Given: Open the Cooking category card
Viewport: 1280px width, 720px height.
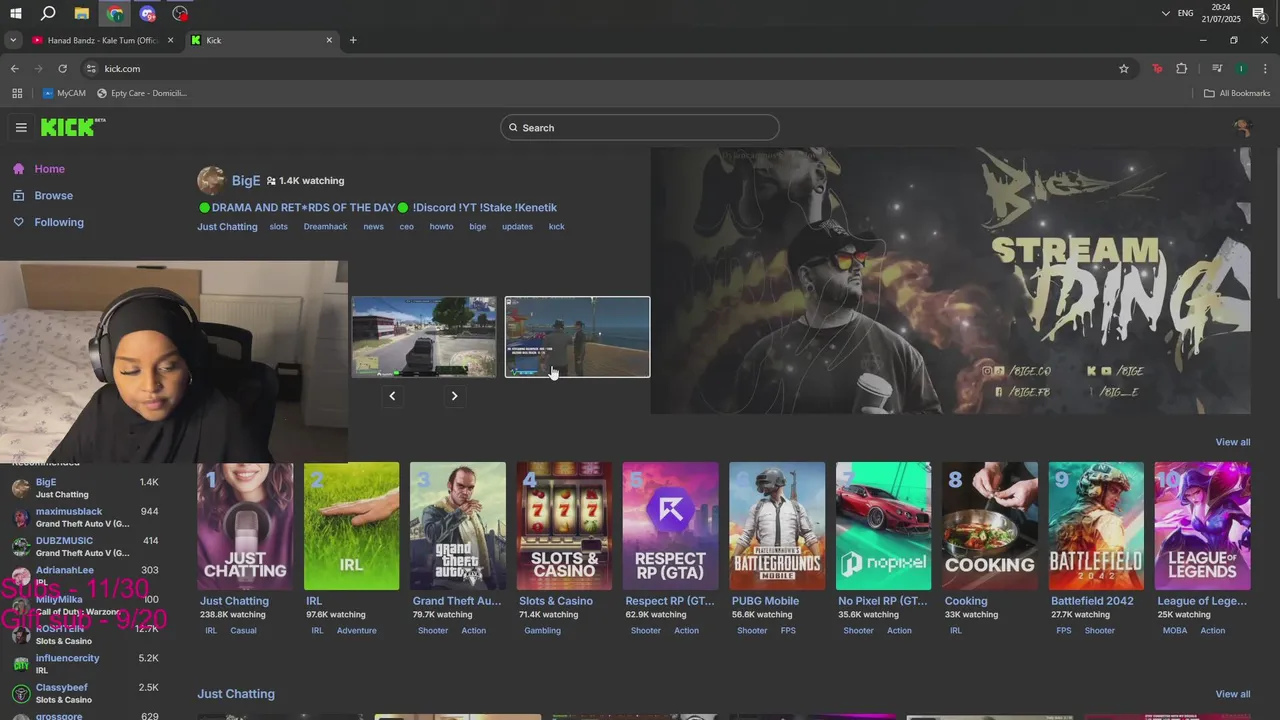Looking at the screenshot, I should click(990, 526).
